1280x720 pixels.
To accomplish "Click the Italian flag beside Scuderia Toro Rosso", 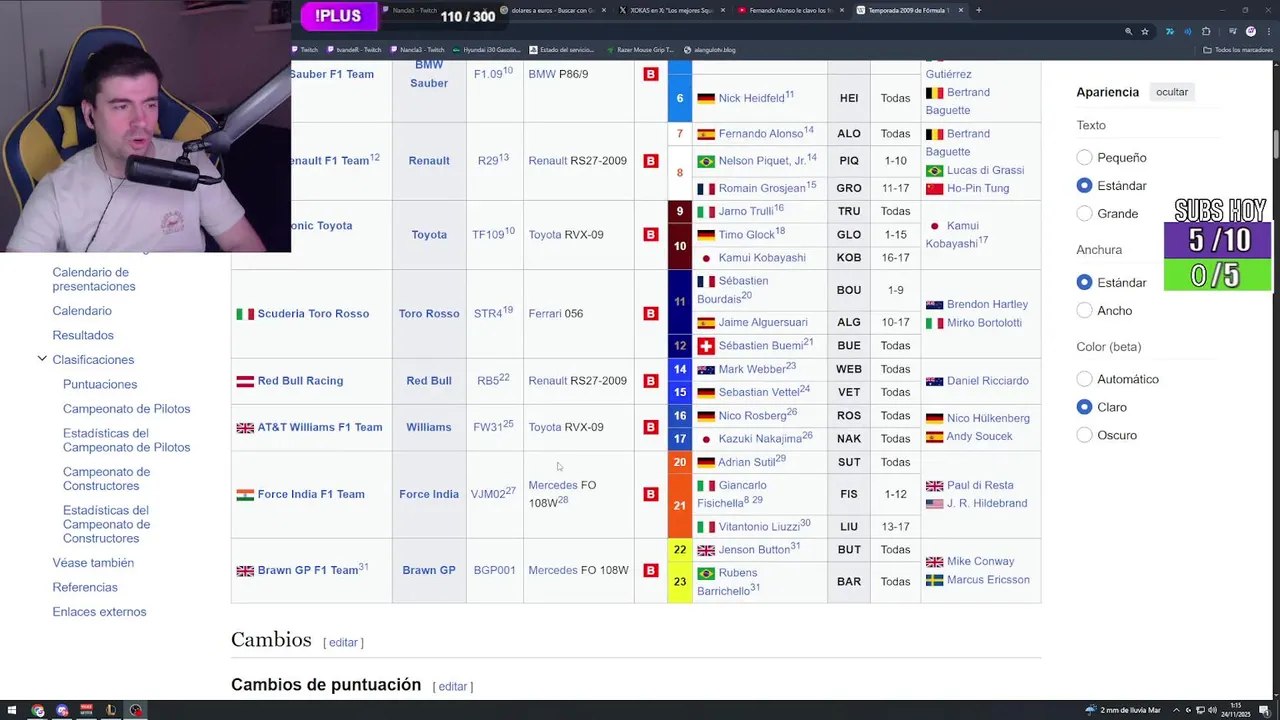I will (245, 314).
